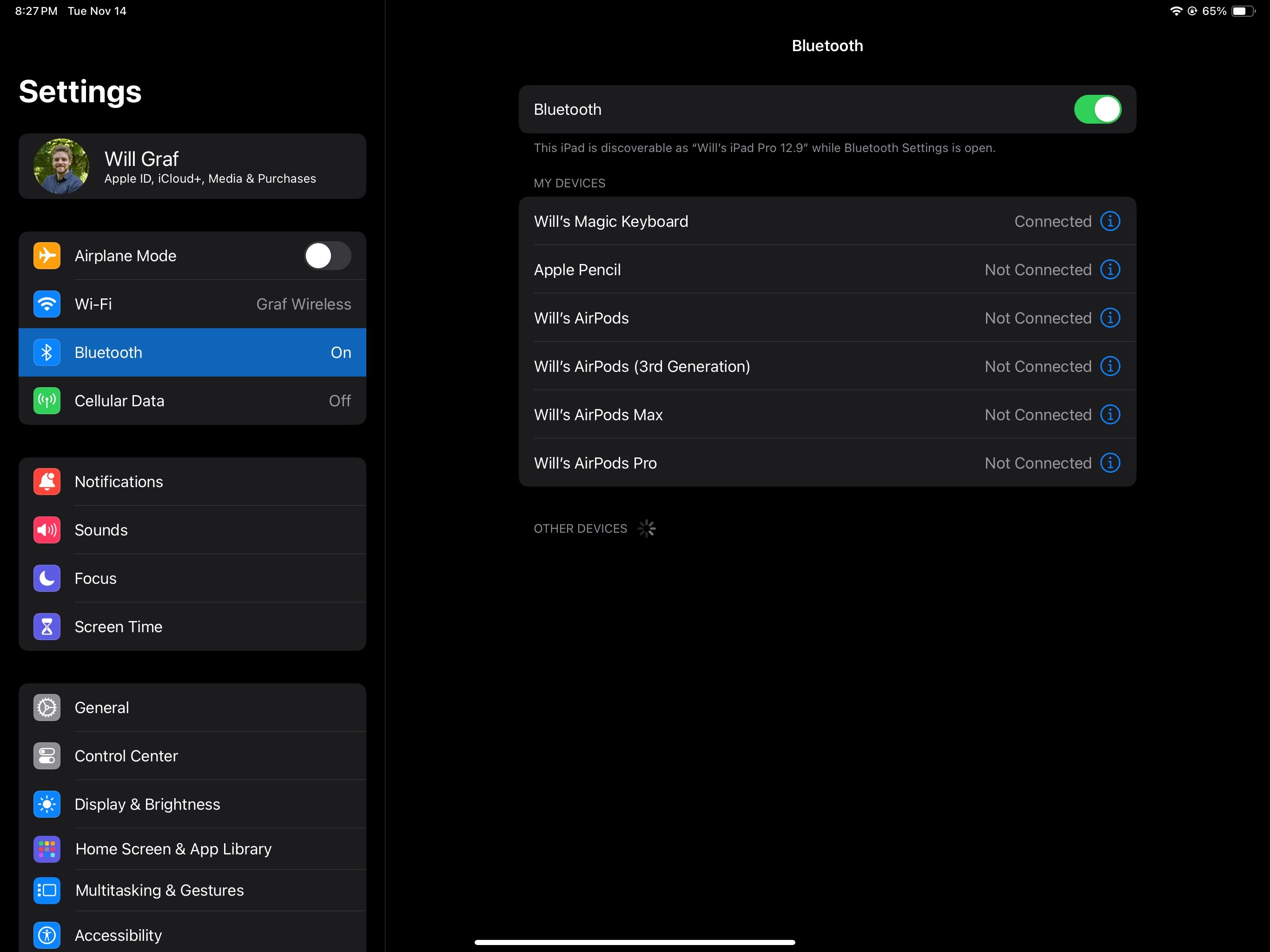Screen dimensions: 1270x952
Task: Click the Cellular Data antenna icon
Action: coord(46,400)
